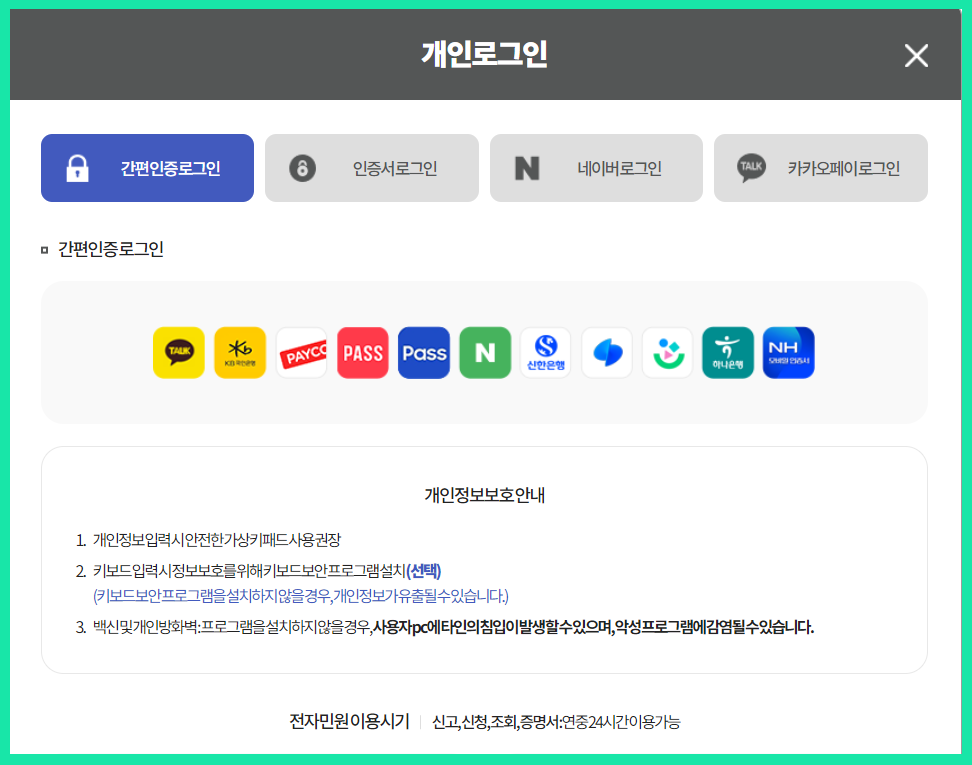The width and height of the screenshot is (972, 765).
Task: Switch to the 간편인증로그인 tab
Action: [148, 168]
